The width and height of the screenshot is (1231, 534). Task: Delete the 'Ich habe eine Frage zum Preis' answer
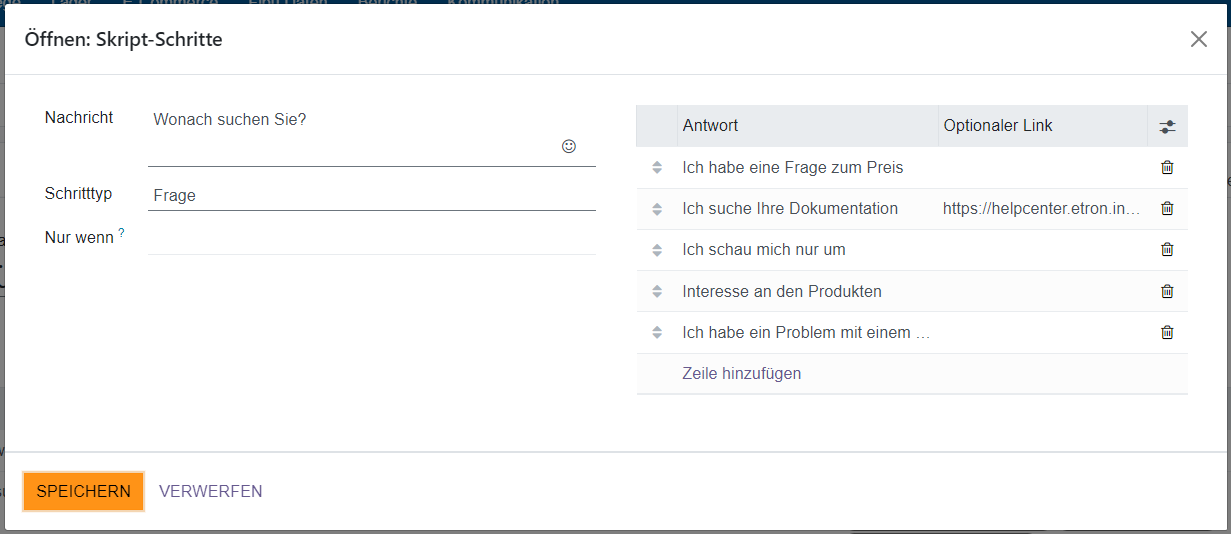[x=1166, y=167]
